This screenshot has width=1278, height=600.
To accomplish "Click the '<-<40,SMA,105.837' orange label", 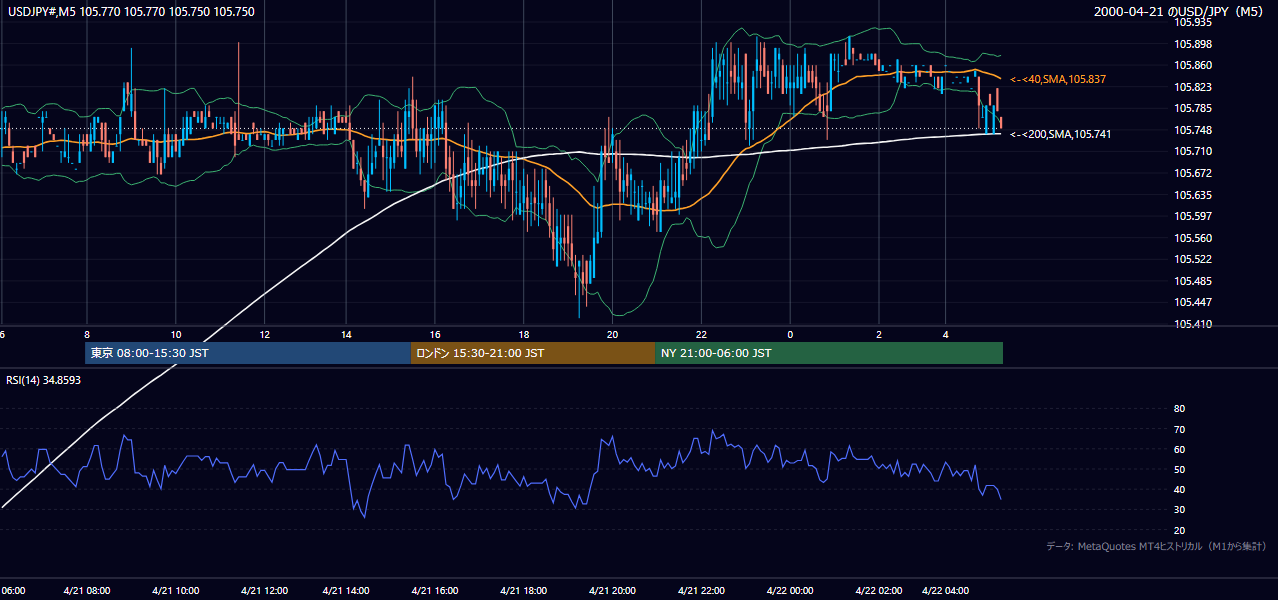I will (x=1058, y=79).
